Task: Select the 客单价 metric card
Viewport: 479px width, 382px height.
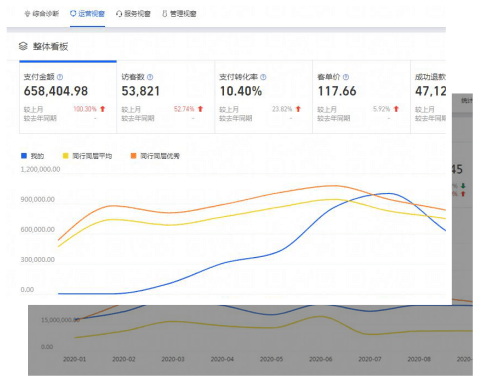Action: [362, 97]
